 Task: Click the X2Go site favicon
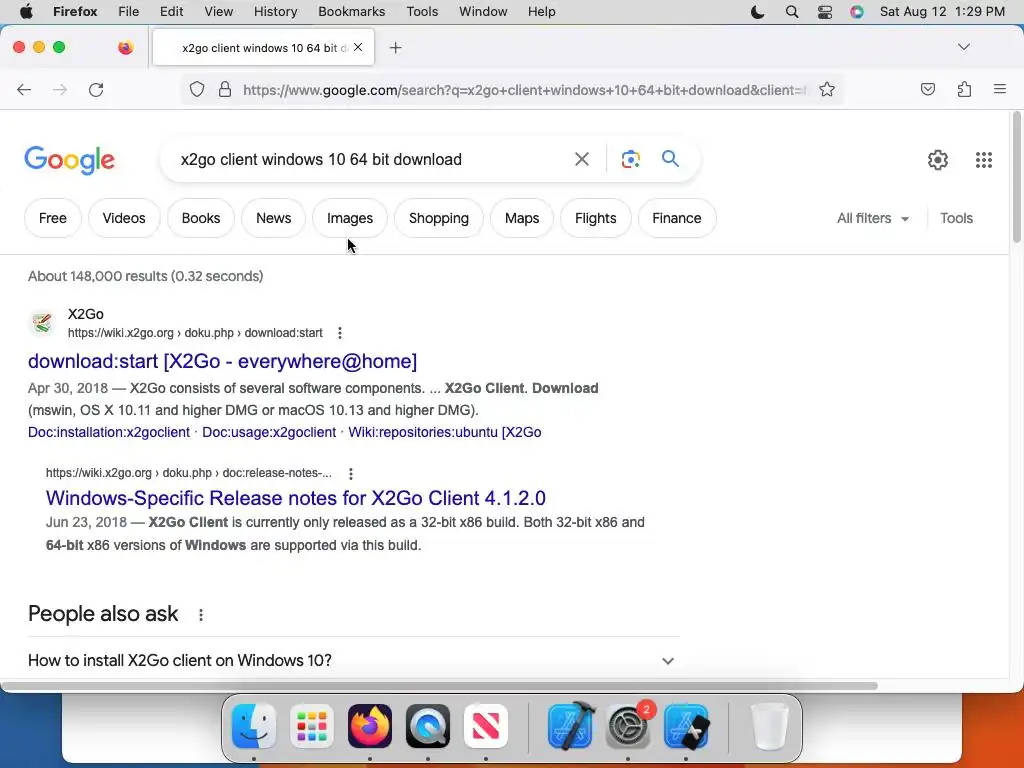(42, 323)
